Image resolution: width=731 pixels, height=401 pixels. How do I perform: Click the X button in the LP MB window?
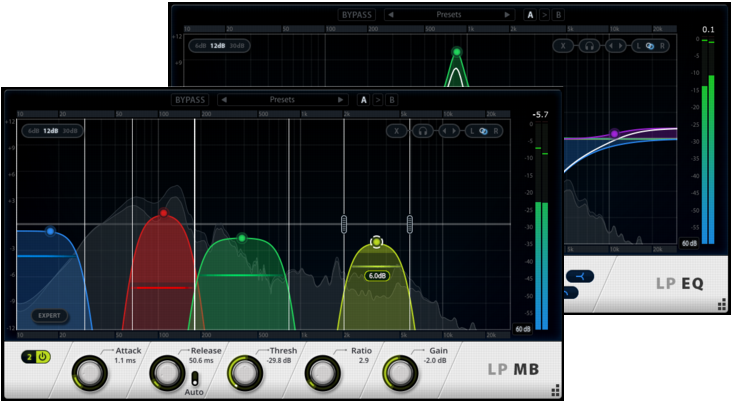[x=397, y=131]
